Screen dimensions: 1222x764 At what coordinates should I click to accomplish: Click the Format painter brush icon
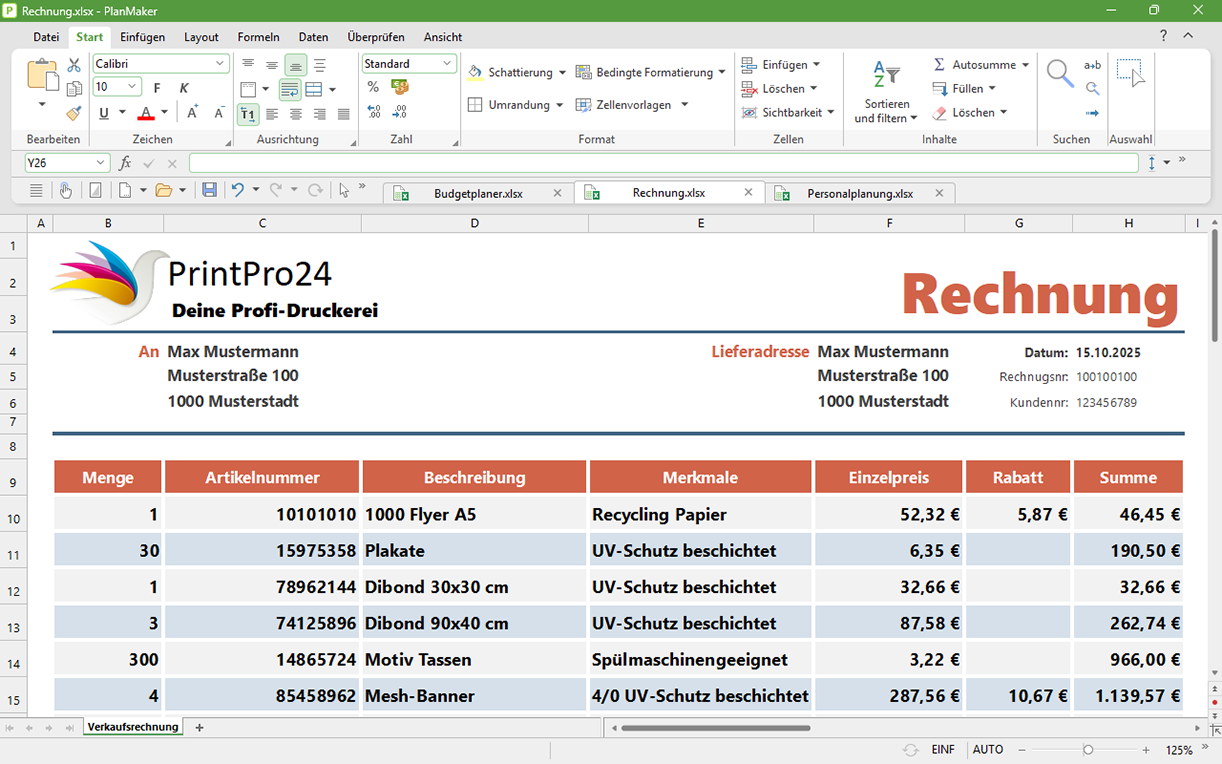(74, 113)
